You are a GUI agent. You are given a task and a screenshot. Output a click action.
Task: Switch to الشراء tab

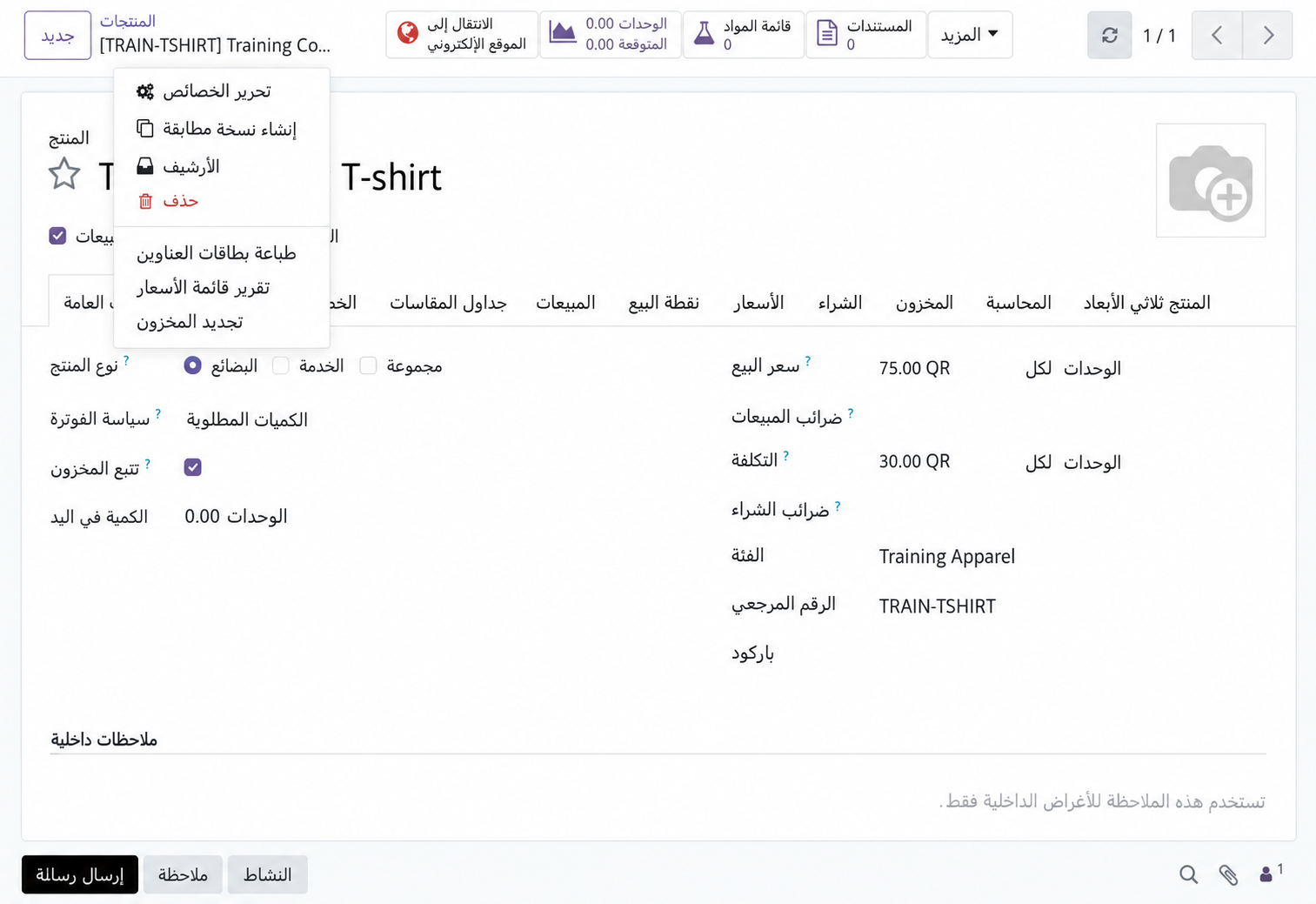click(840, 302)
